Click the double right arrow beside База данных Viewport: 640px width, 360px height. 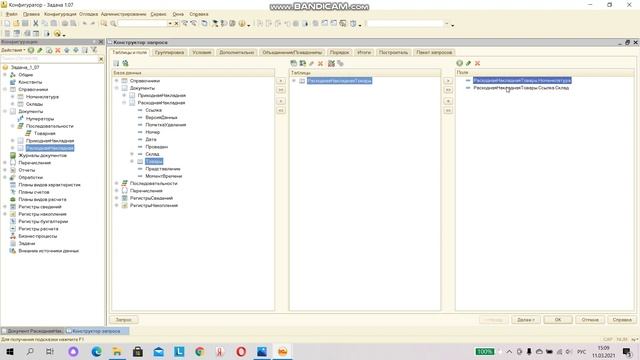point(281,90)
